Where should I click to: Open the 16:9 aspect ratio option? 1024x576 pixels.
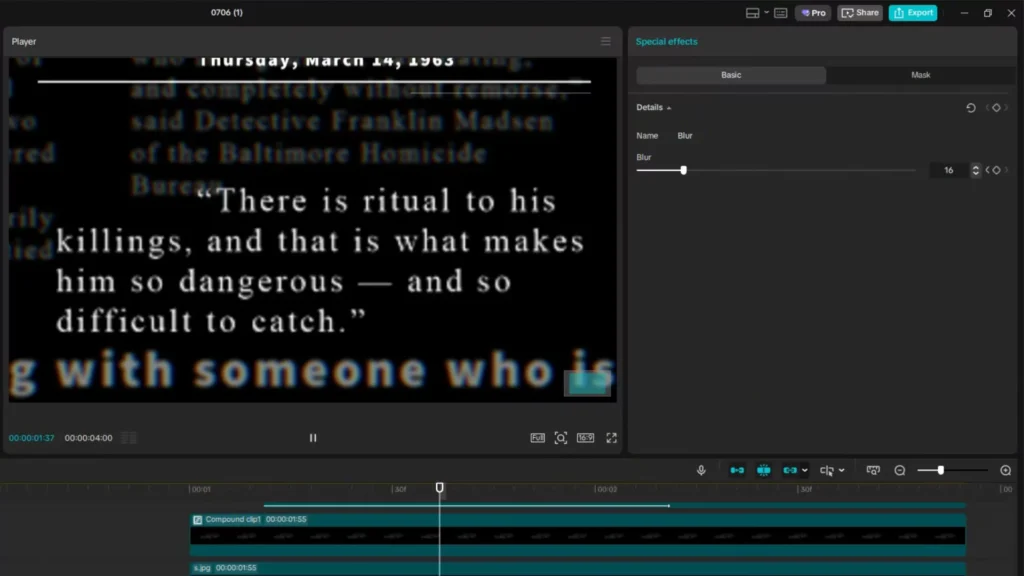(585, 438)
